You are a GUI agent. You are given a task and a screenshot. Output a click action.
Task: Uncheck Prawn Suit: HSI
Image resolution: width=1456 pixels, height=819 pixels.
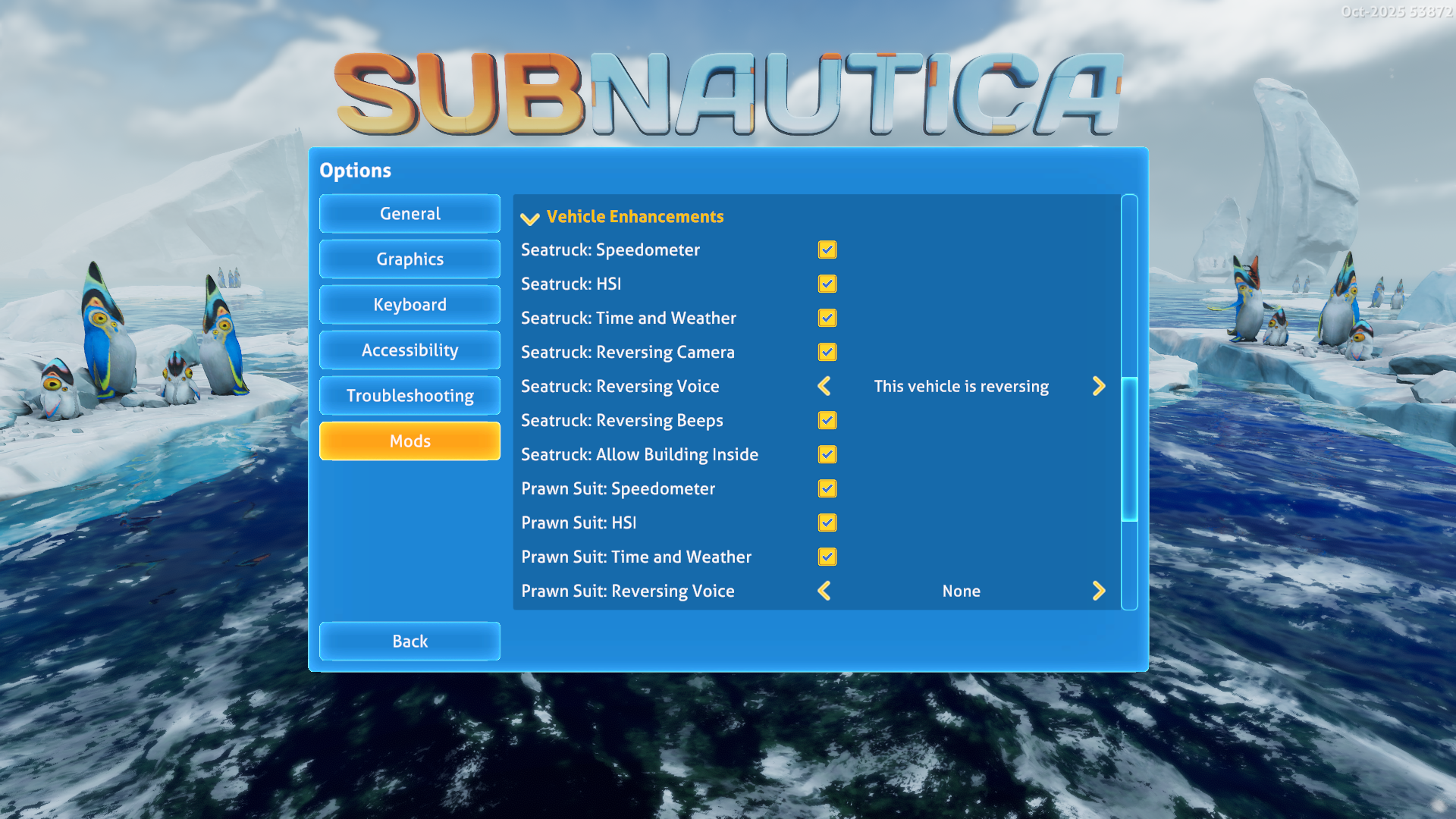pos(827,522)
